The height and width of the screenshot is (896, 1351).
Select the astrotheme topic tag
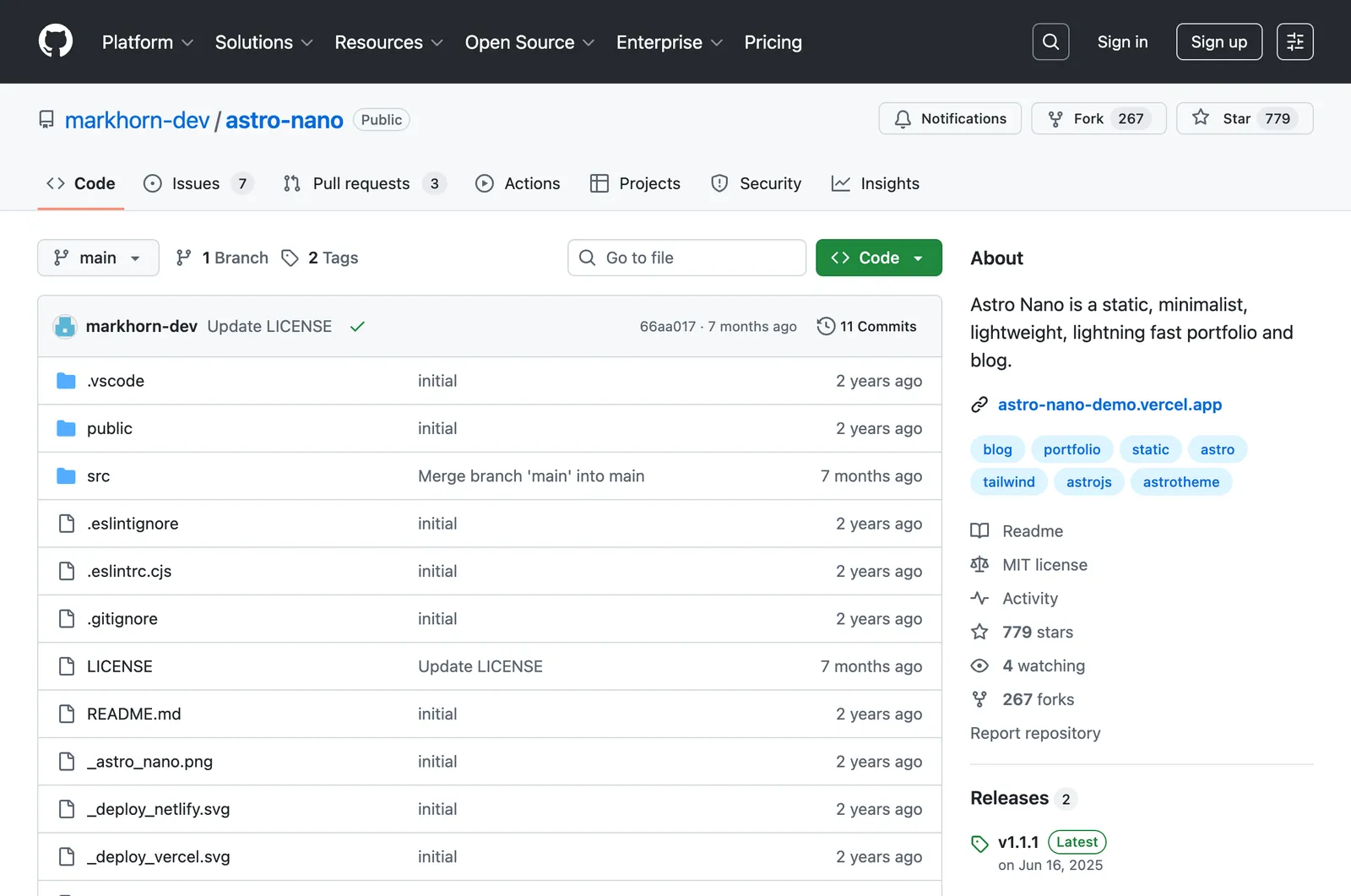pos(1180,482)
